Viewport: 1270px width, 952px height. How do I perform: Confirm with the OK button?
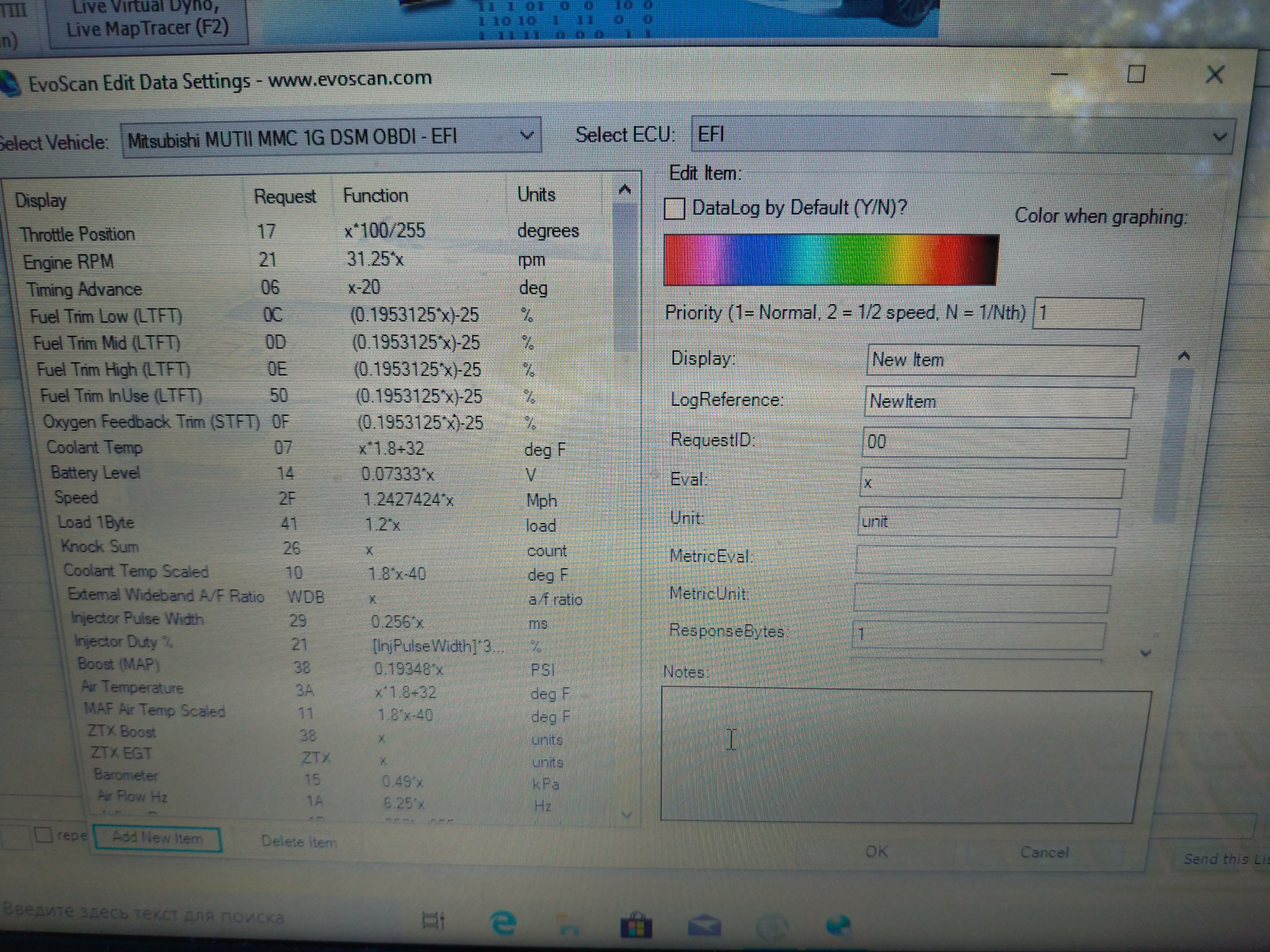pyautogui.click(x=876, y=852)
